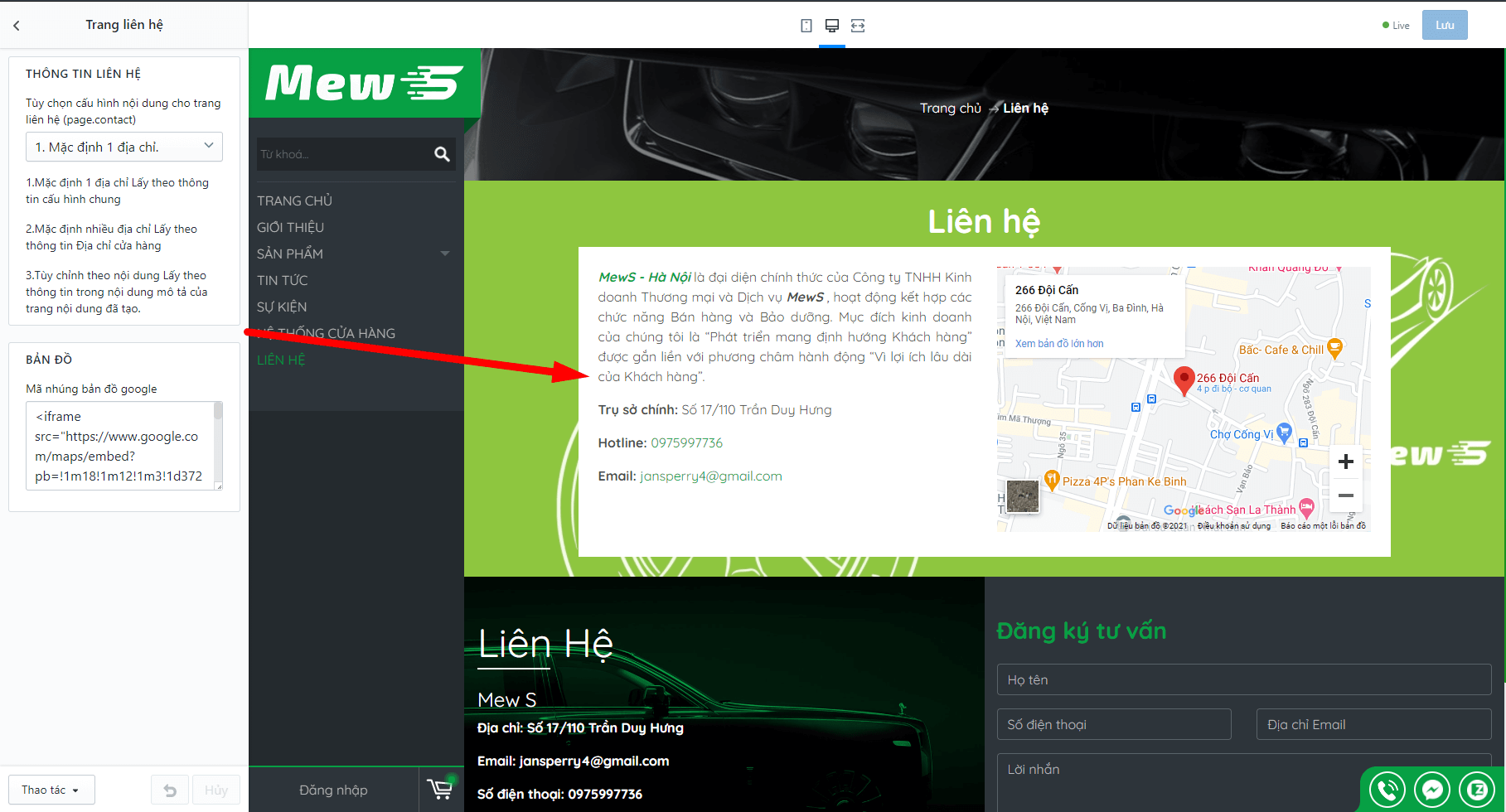Click the Họ tên input field
Viewport: 1506px width, 812px height.
pos(1244,679)
